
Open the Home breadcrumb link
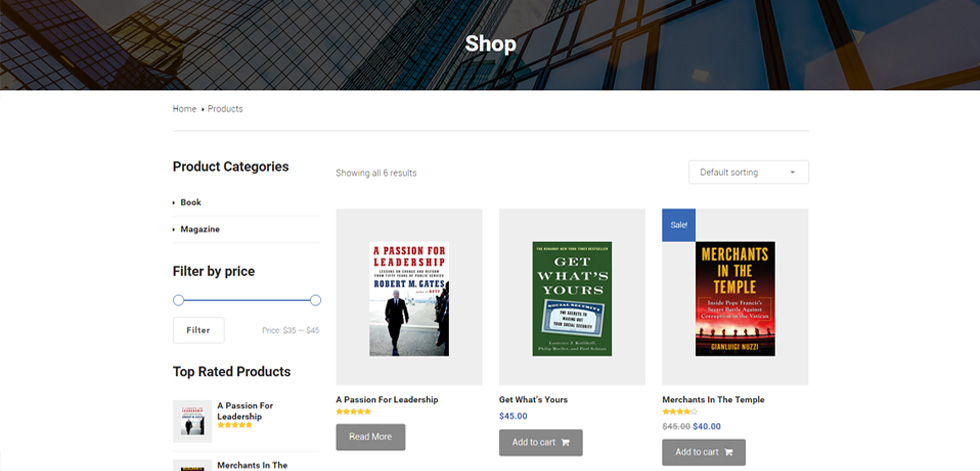[x=184, y=109]
